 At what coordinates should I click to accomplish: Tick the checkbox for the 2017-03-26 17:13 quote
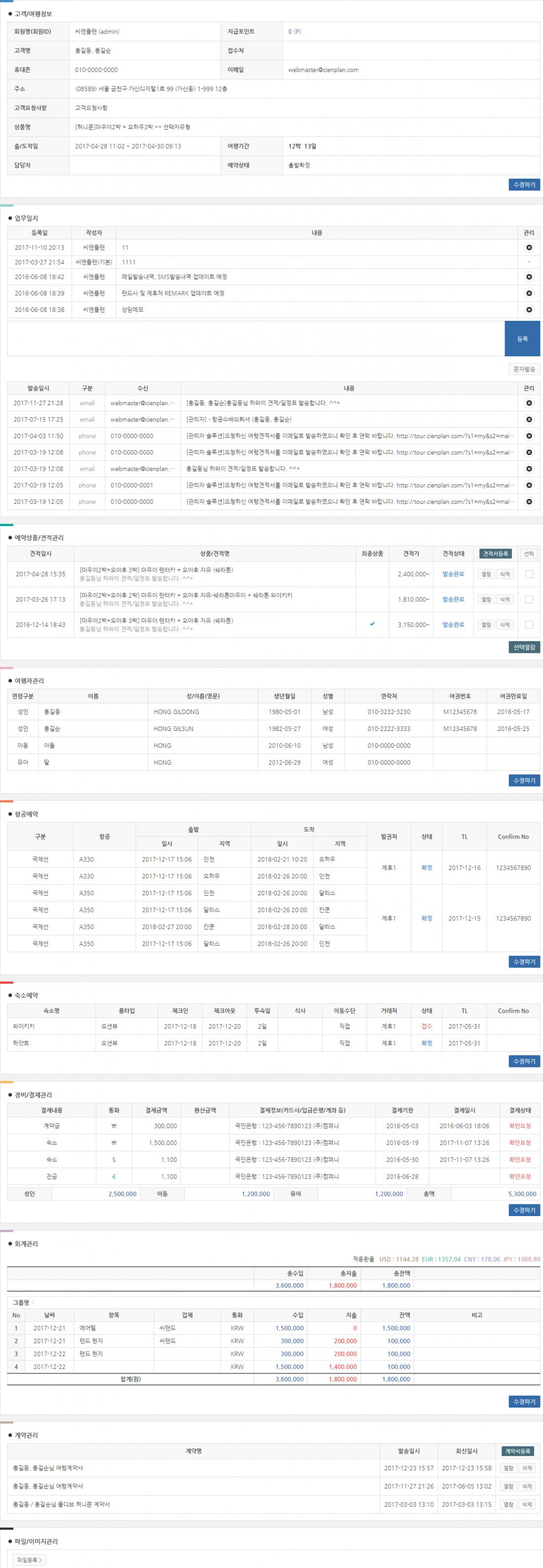[528, 600]
